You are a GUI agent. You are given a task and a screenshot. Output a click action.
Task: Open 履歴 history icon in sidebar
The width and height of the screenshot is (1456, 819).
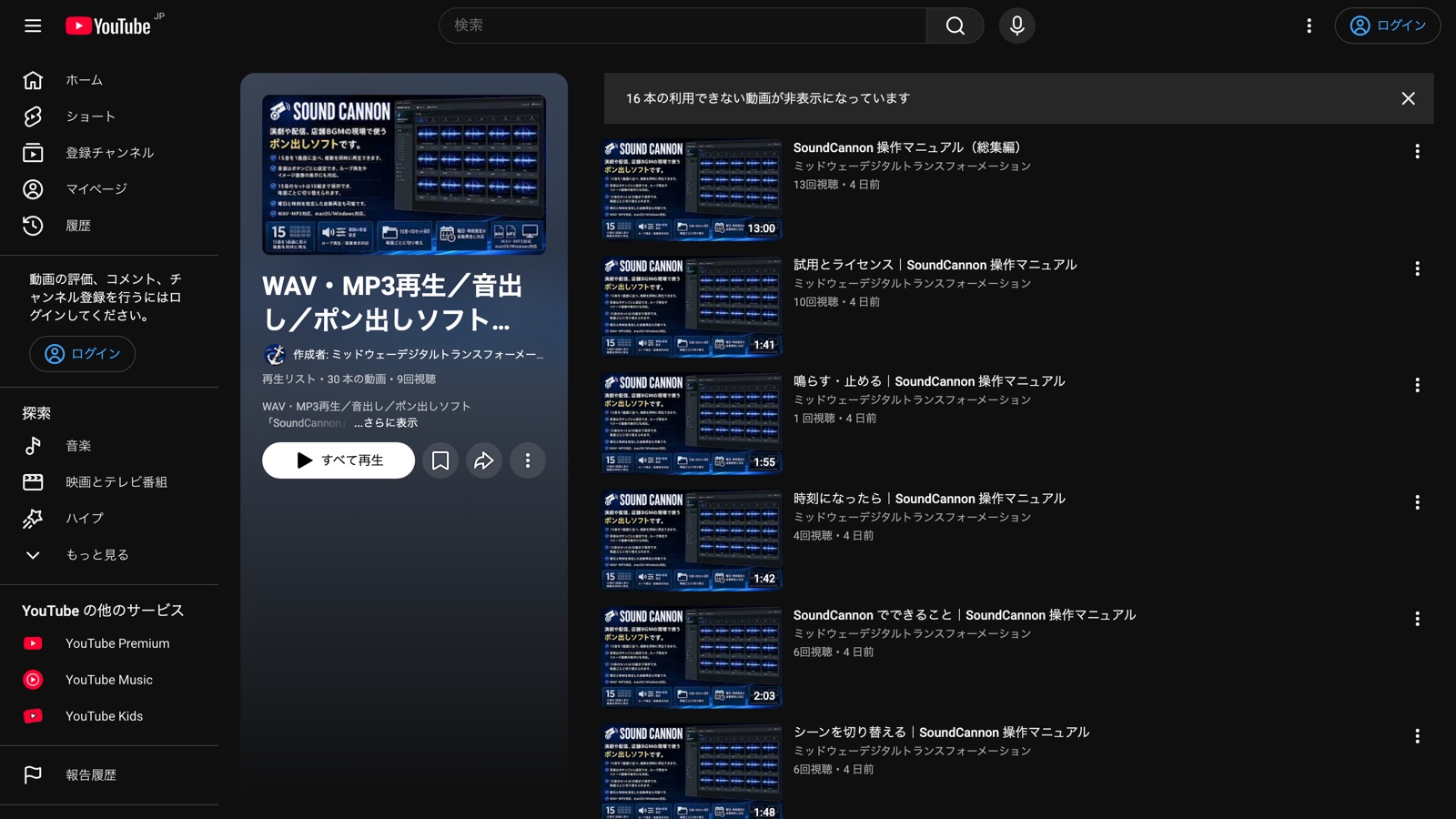(33, 226)
